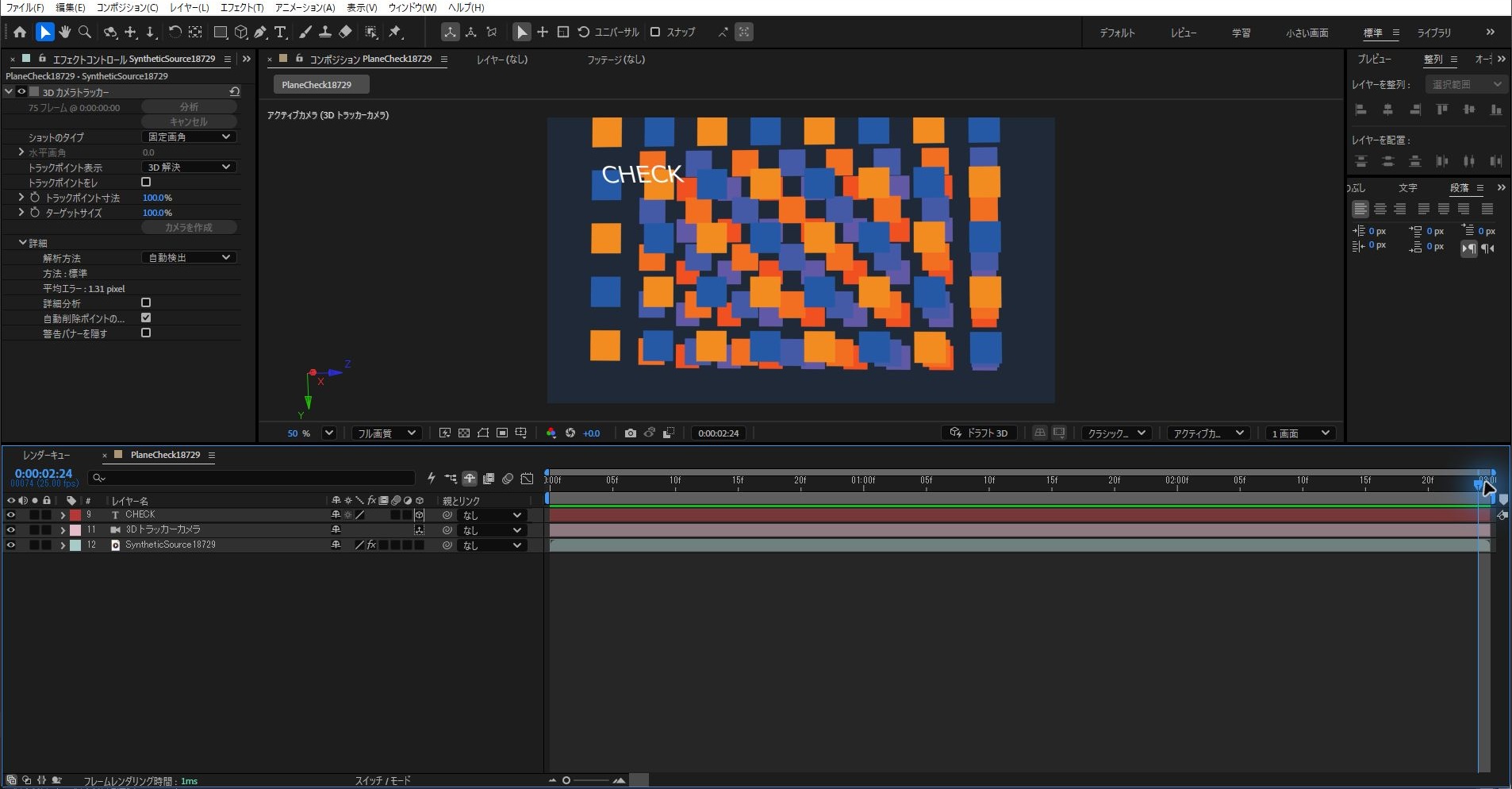Viewport: 1512px width, 789px height.
Task: Click the red label color of CHECK layer
Action: [x=75, y=515]
